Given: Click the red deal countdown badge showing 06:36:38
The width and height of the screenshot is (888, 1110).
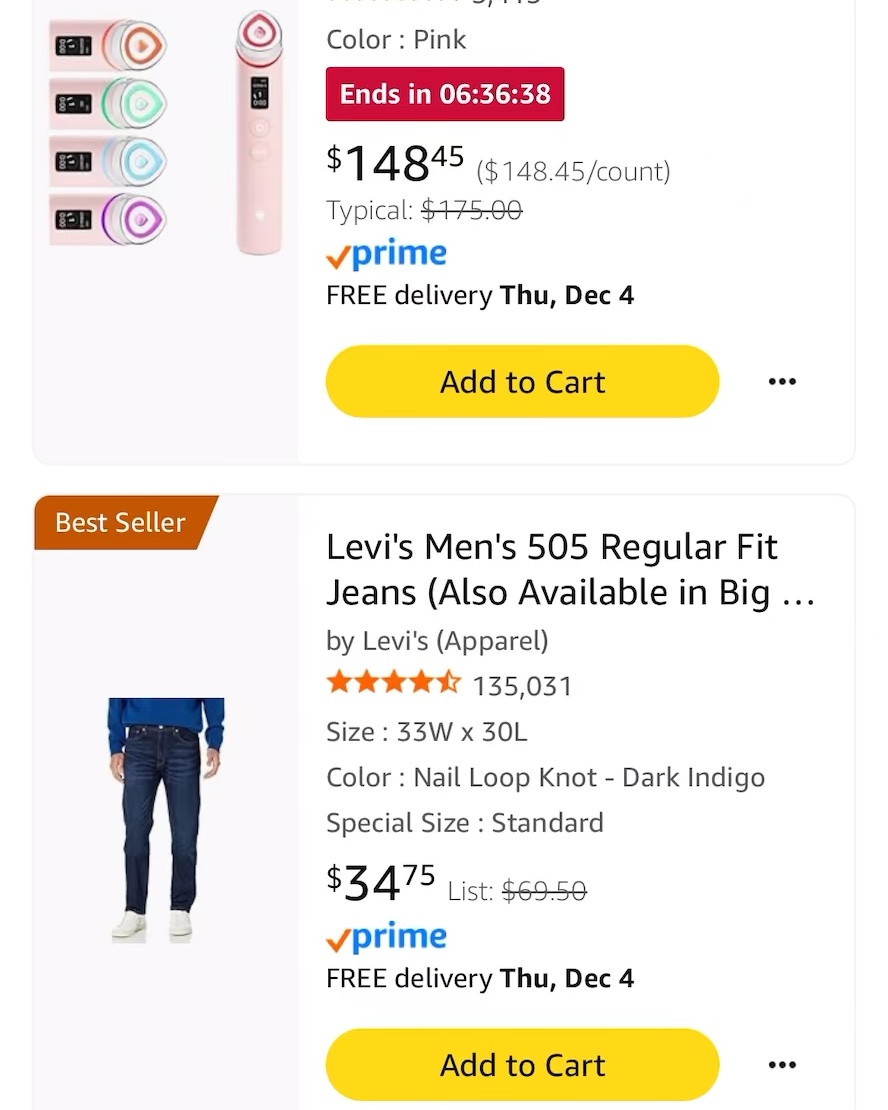Looking at the screenshot, I should click(x=444, y=94).
